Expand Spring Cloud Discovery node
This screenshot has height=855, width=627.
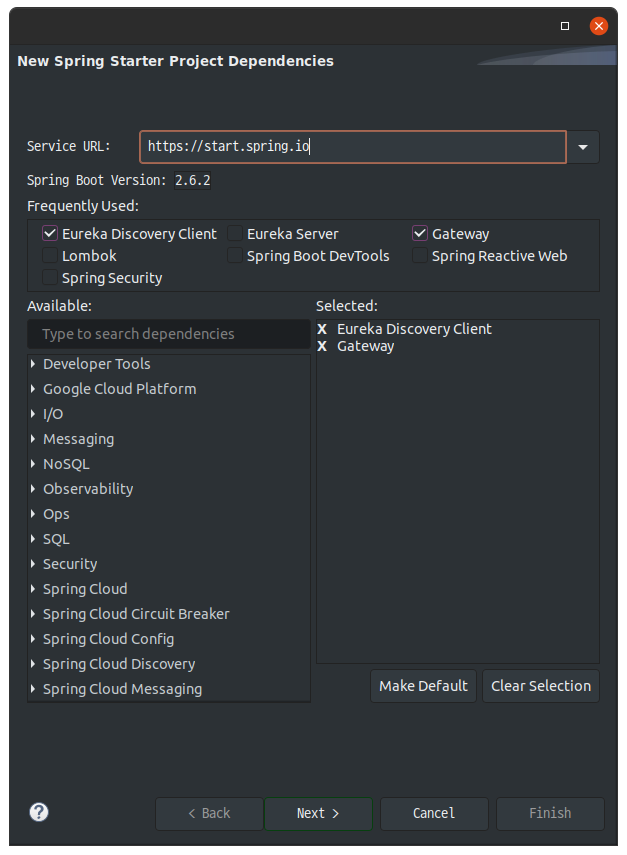coord(33,664)
